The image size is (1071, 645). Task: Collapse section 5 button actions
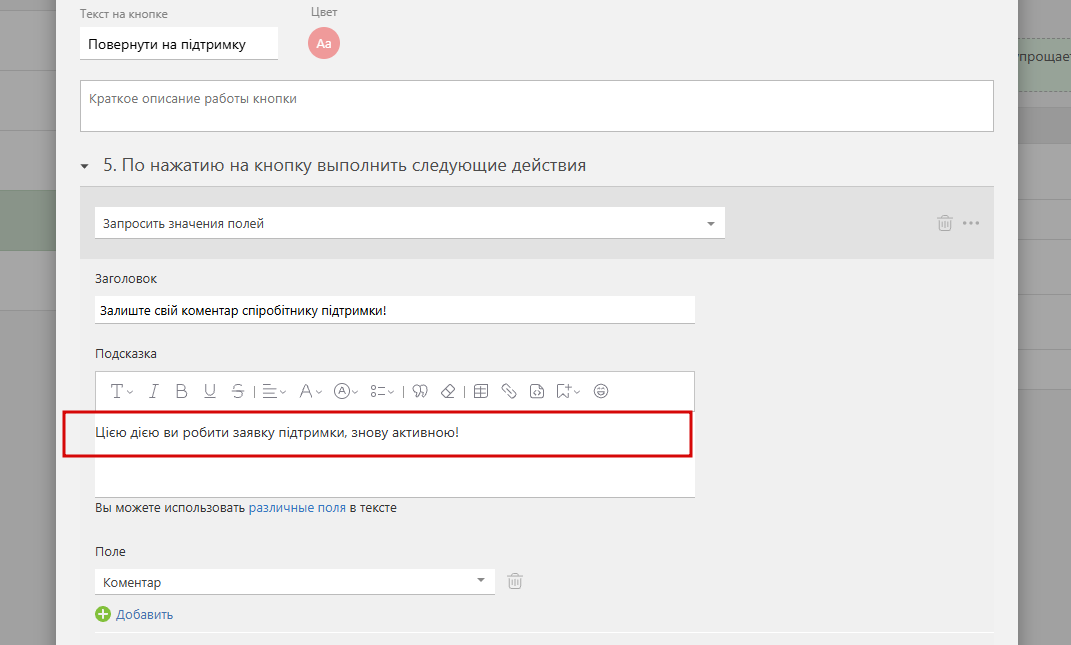click(85, 166)
